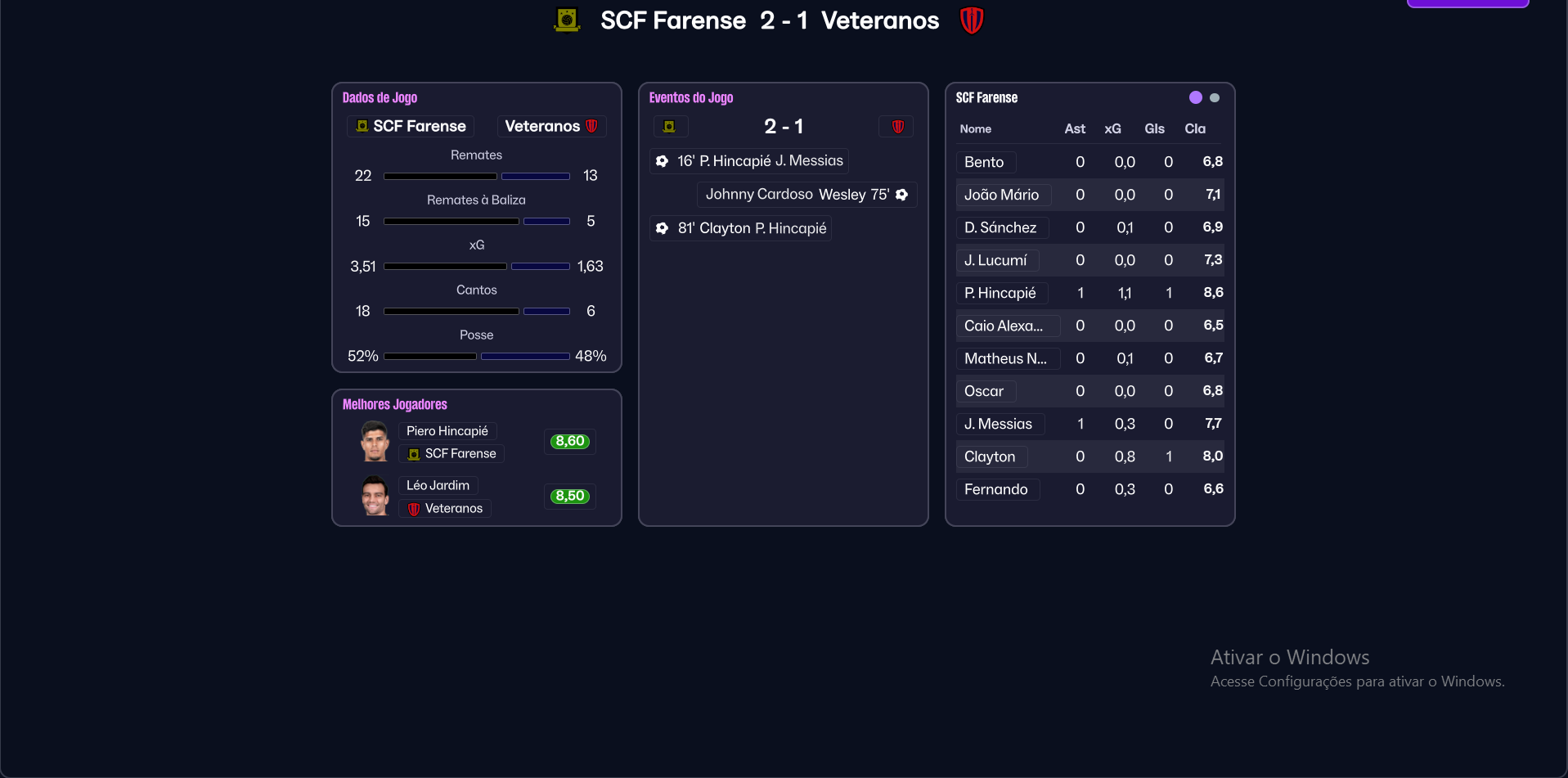
Task: Select the purple team dot in lineup panel
Action: pos(1195,97)
